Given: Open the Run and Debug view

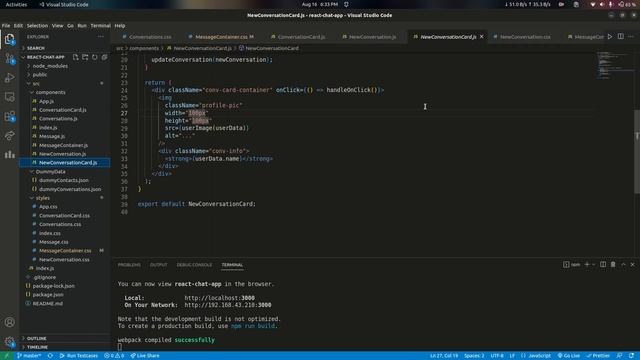Looking at the screenshot, I should point(9,78).
